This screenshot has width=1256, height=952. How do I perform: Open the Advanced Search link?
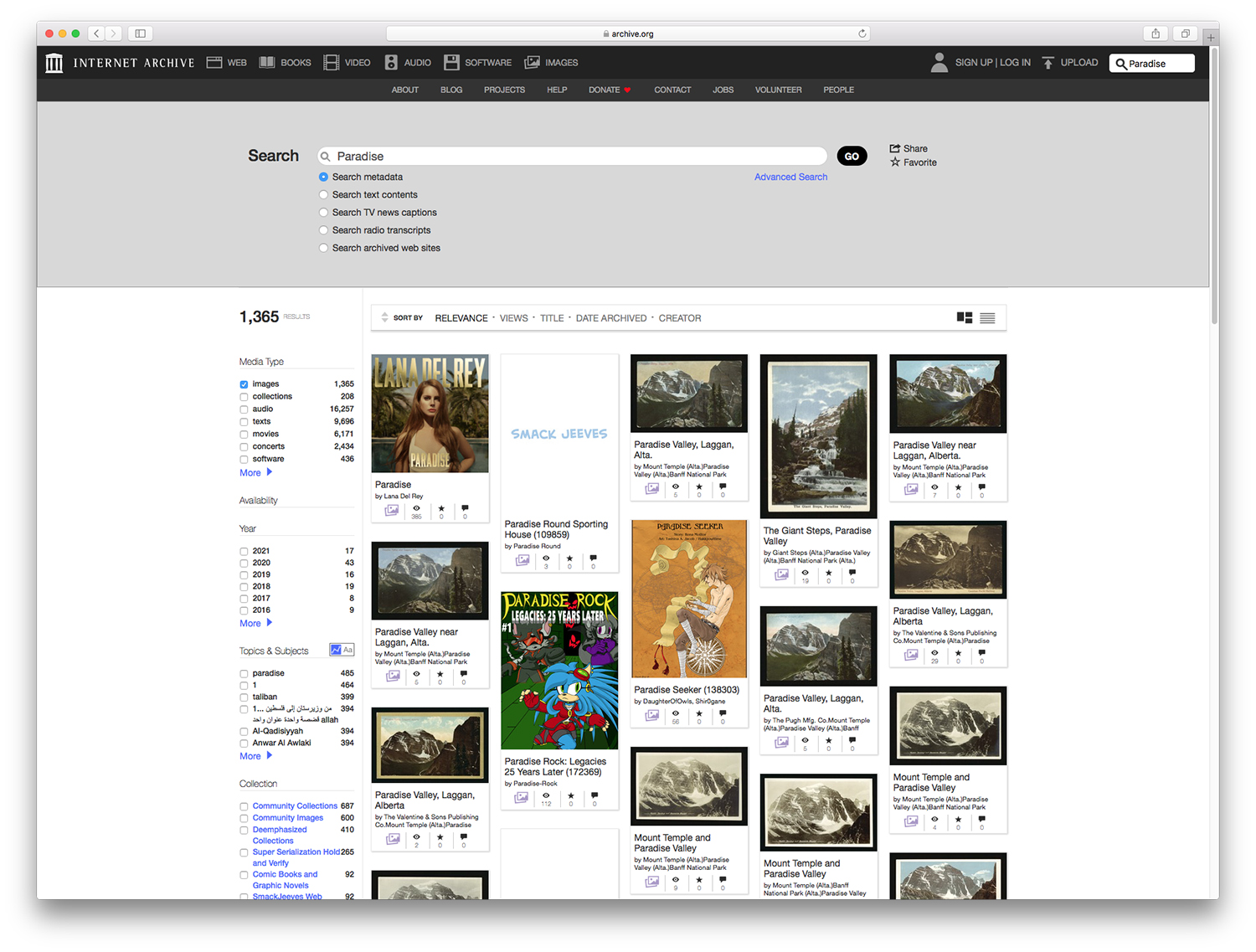tap(790, 178)
